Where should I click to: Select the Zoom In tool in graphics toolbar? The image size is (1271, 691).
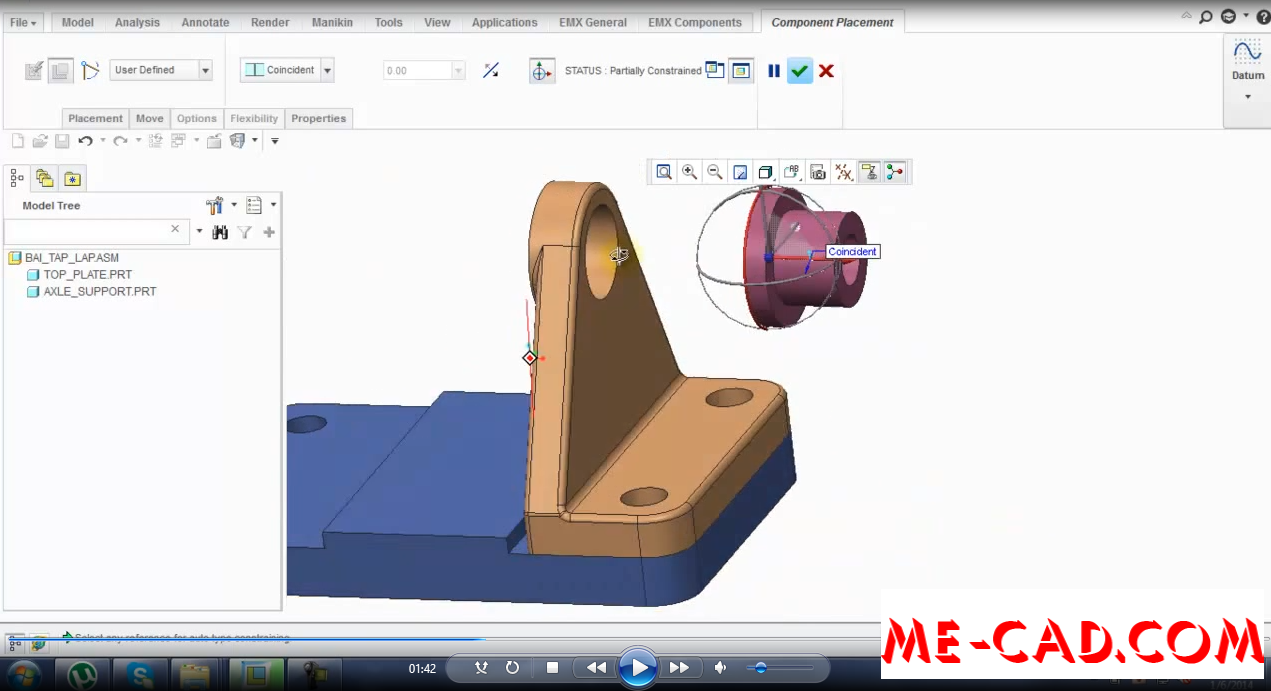point(689,171)
